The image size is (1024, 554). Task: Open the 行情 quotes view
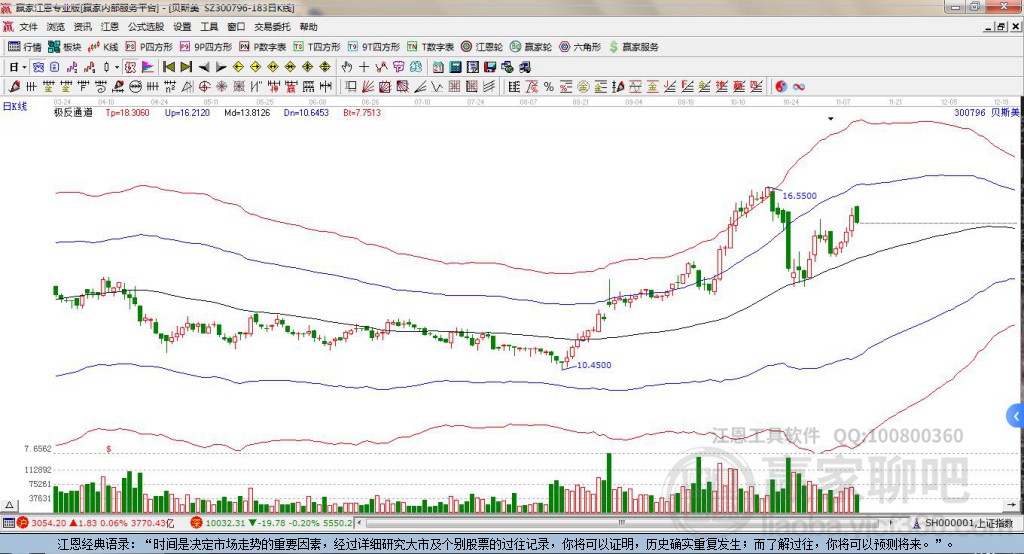[24, 47]
